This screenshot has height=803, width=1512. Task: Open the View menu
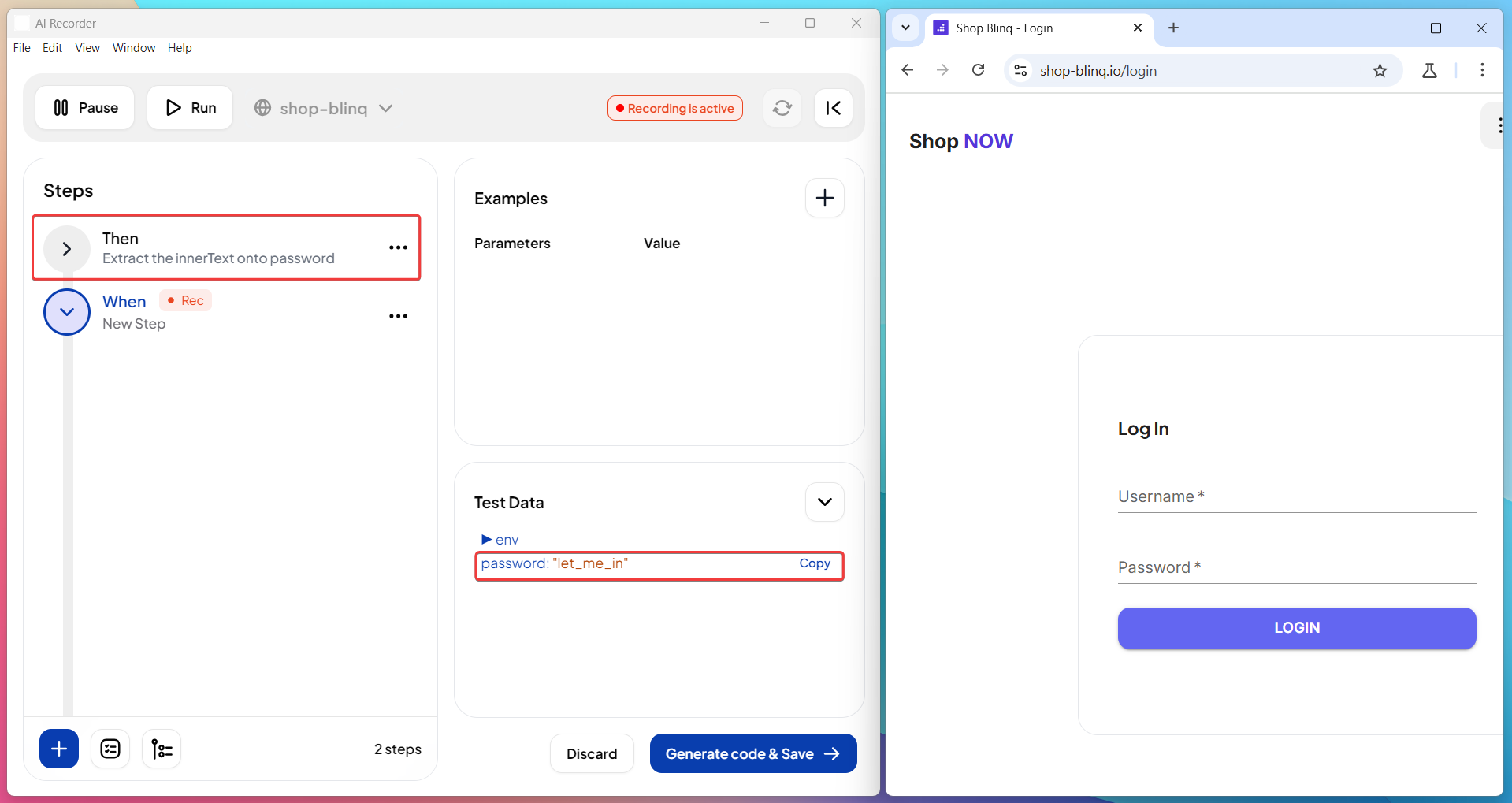(x=87, y=48)
